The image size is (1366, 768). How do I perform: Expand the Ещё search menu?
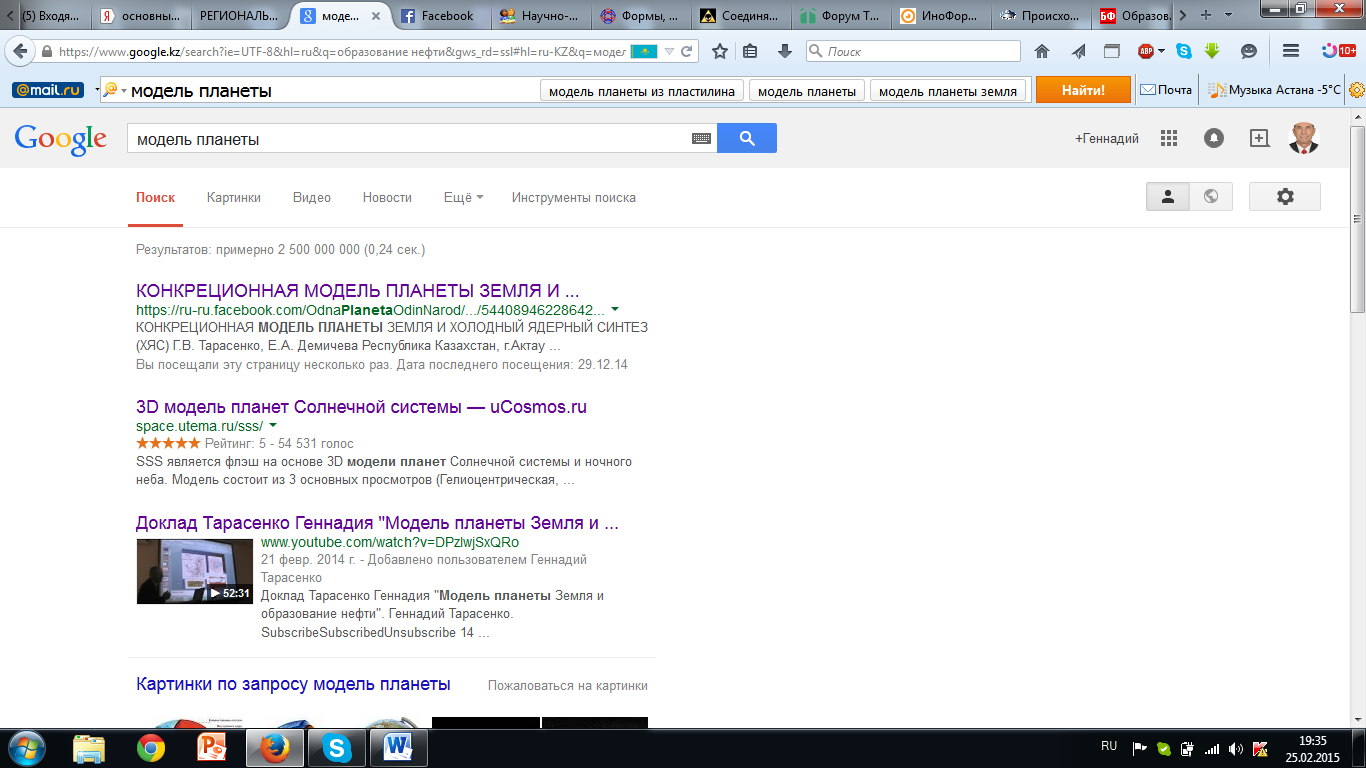[463, 198]
